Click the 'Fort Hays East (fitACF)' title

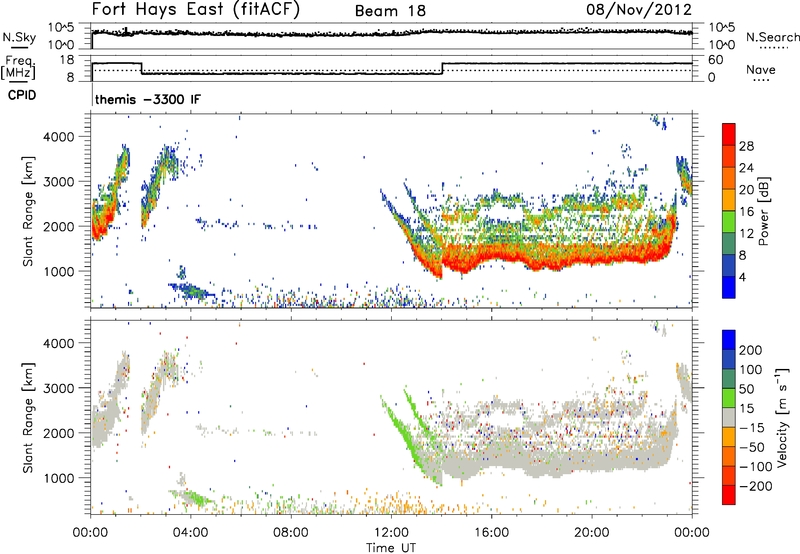(x=196, y=10)
